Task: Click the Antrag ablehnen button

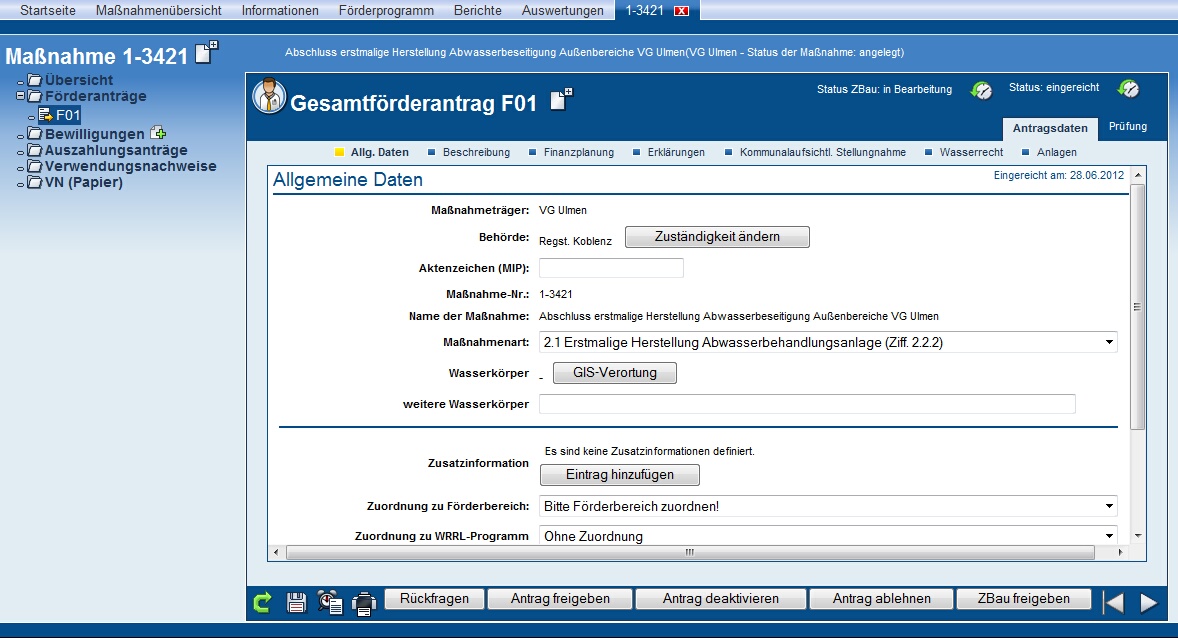Action: [881, 599]
